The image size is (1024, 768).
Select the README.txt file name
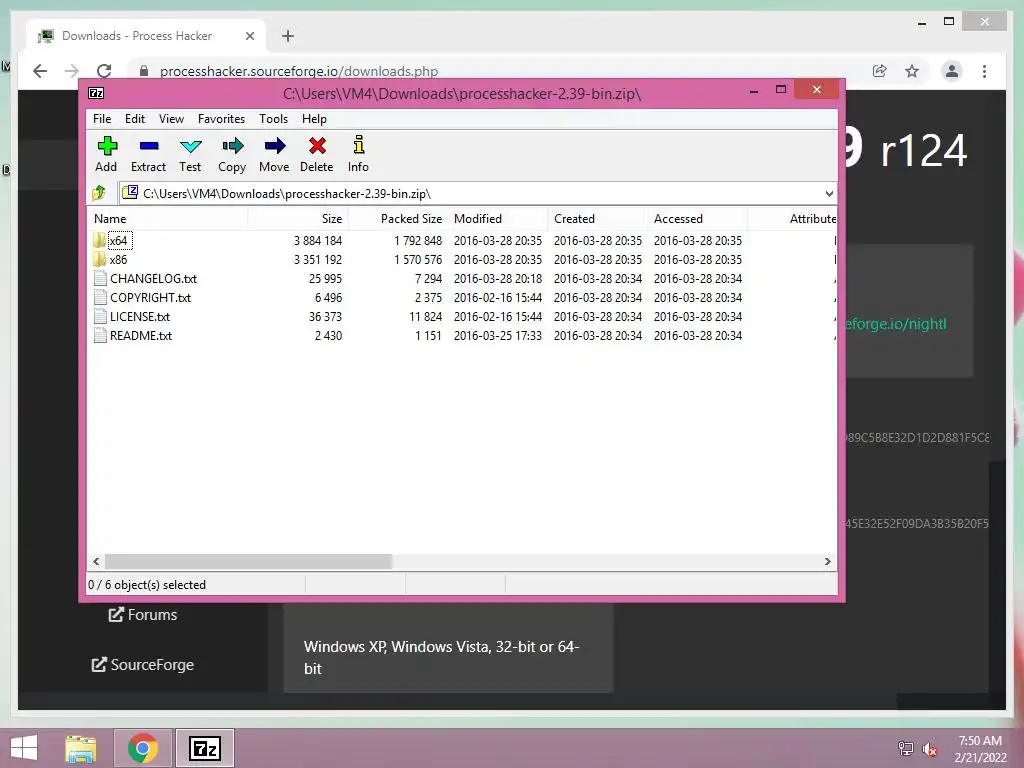[141, 335]
